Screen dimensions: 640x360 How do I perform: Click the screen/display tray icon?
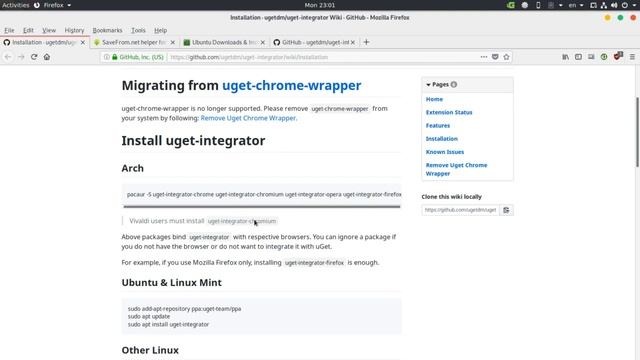593,5
